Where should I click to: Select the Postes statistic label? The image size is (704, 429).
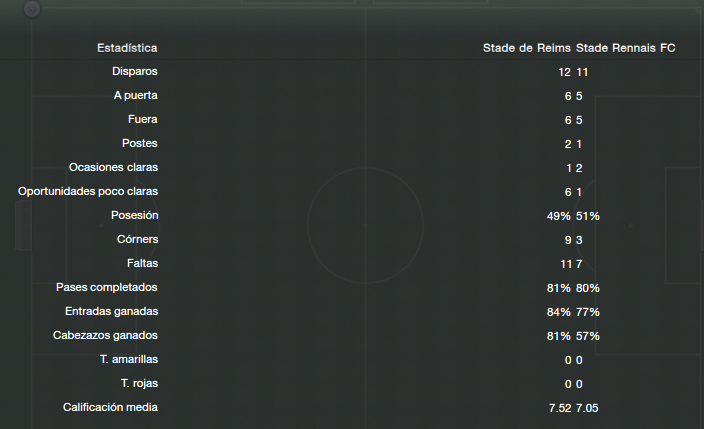140,143
